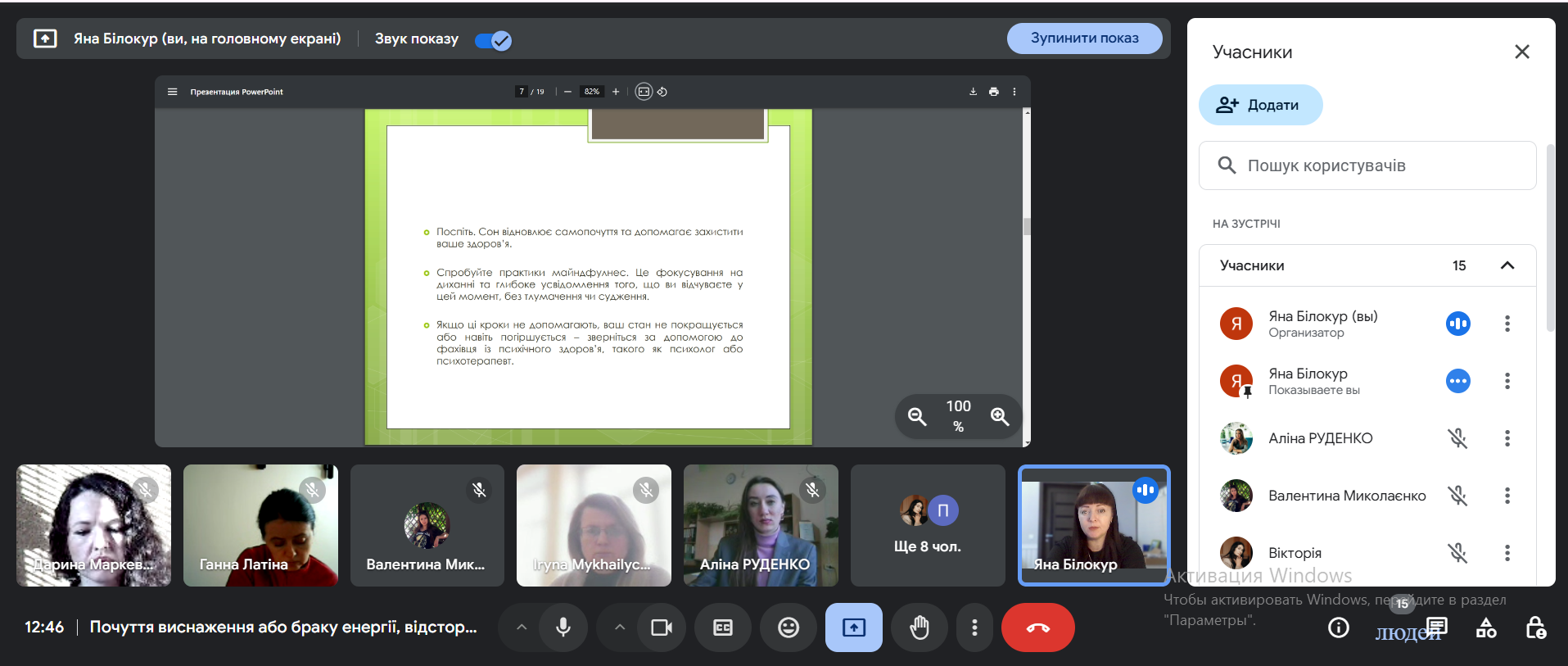Image resolution: width=1568 pixels, height=666 pixels.
Task: Click the Додати button to add people
Action: (1260, 105)
